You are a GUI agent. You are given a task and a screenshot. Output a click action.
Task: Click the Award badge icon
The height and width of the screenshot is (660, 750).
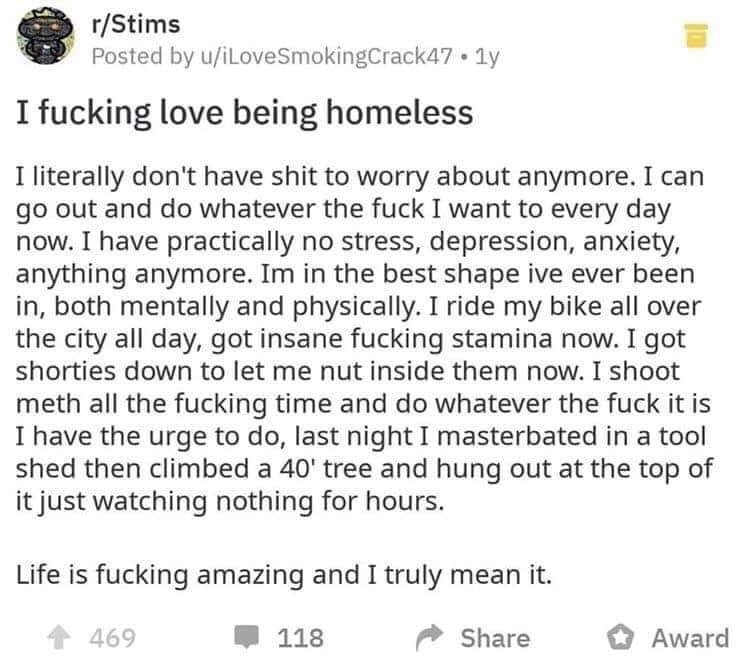pos(620,637)
